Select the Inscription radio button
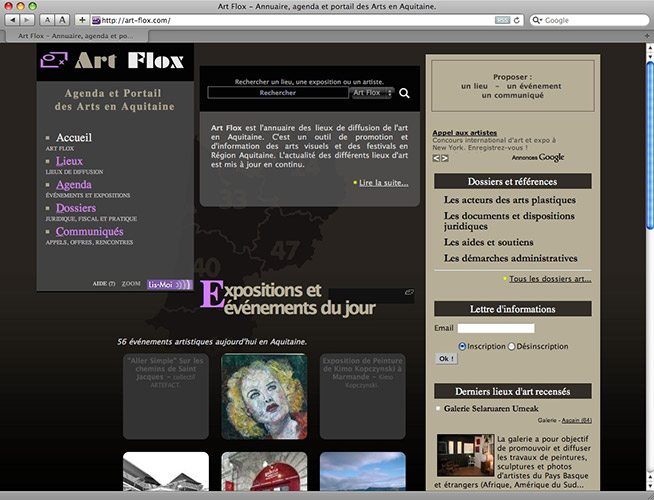 (x=462, y=346)
